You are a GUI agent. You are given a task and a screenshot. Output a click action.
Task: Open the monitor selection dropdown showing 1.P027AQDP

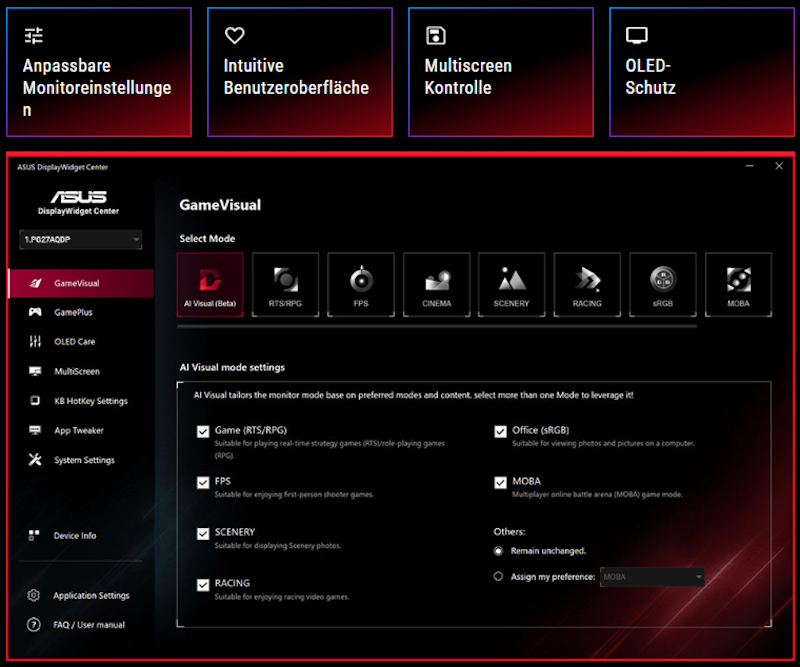tap(80, 240)
